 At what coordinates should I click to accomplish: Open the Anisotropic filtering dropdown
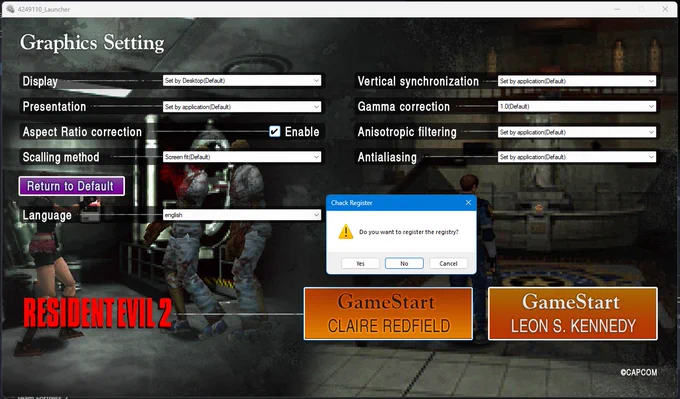(x=577, y=132)
